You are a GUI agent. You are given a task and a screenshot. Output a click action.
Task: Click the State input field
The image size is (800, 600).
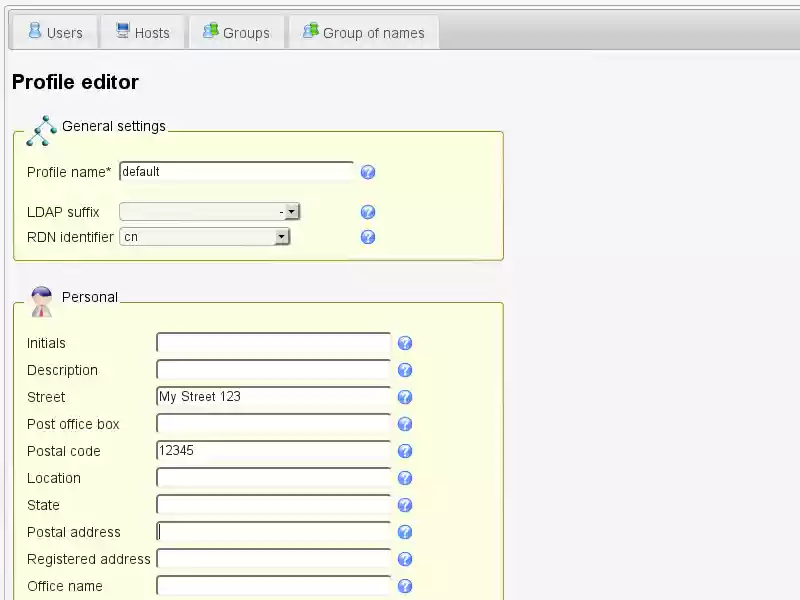coord(272,505)
